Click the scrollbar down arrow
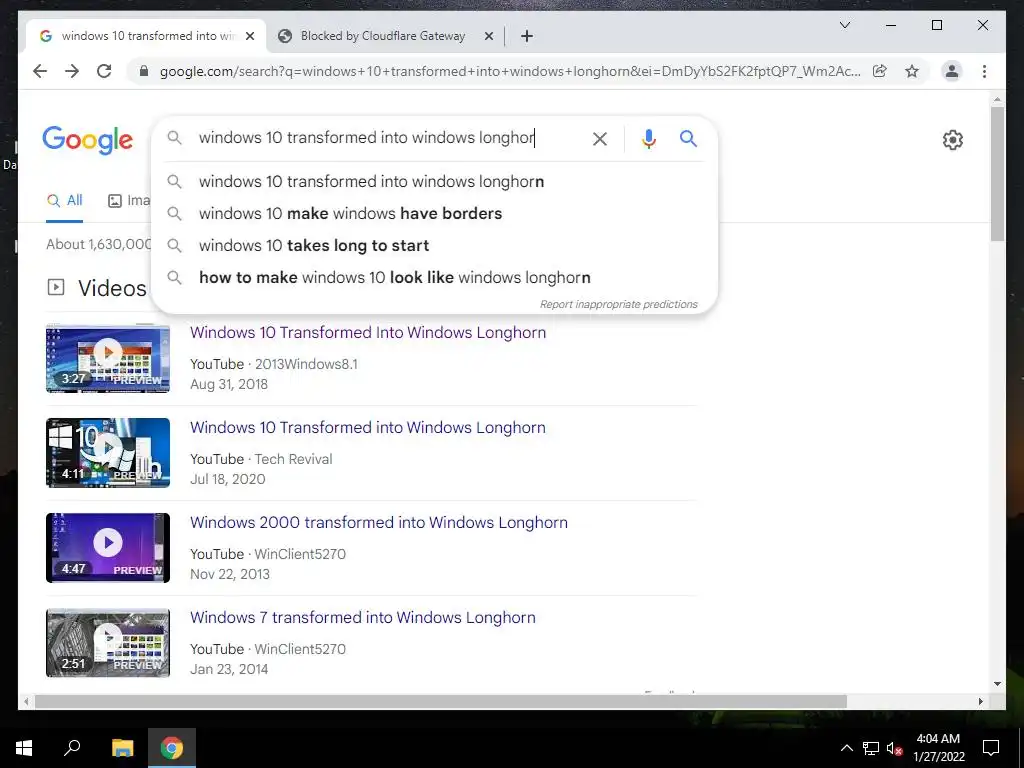 997,684
